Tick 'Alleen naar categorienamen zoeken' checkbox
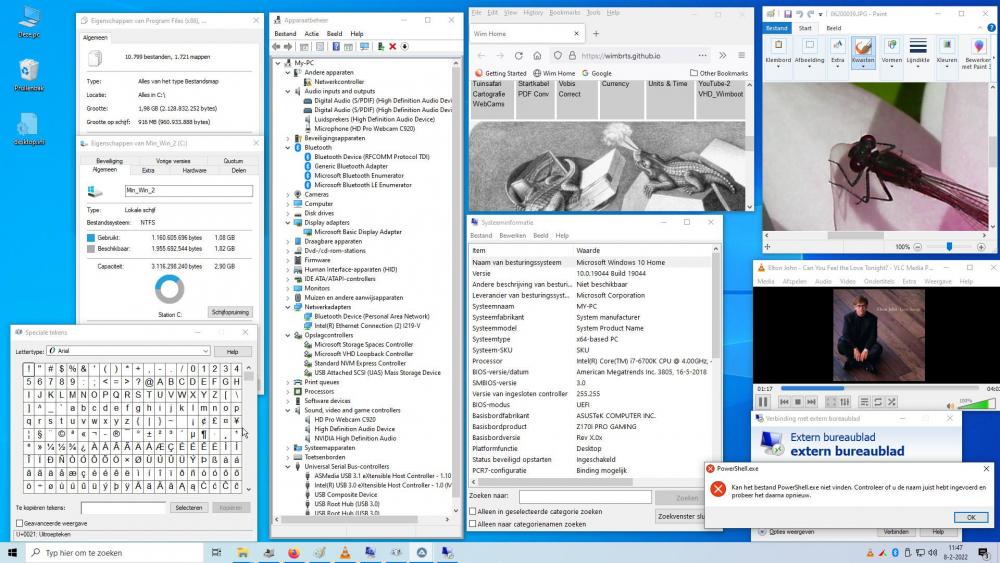1000x563 pixels. point(473,523)
